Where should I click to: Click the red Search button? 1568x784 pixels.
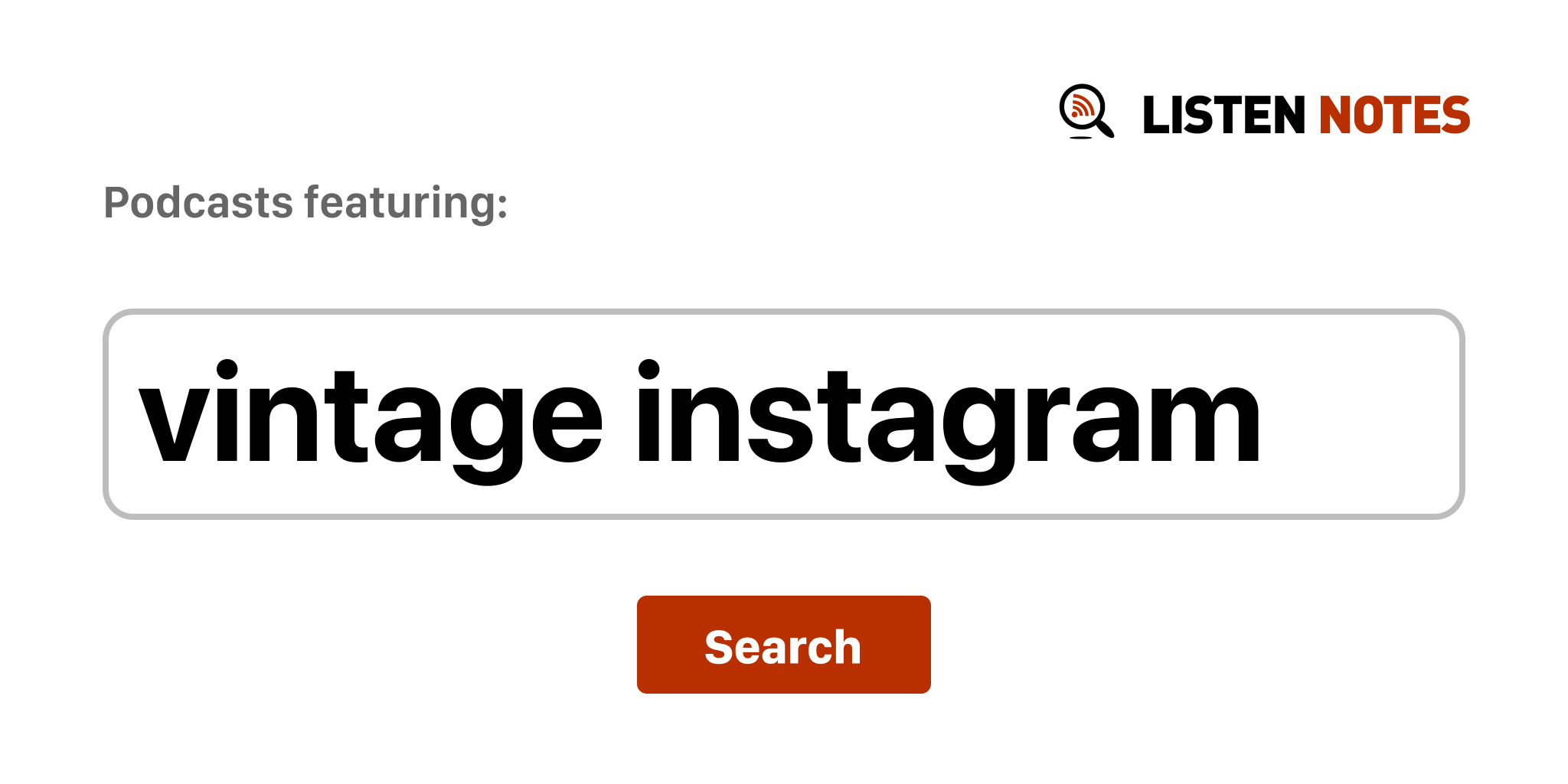[783, 645]
